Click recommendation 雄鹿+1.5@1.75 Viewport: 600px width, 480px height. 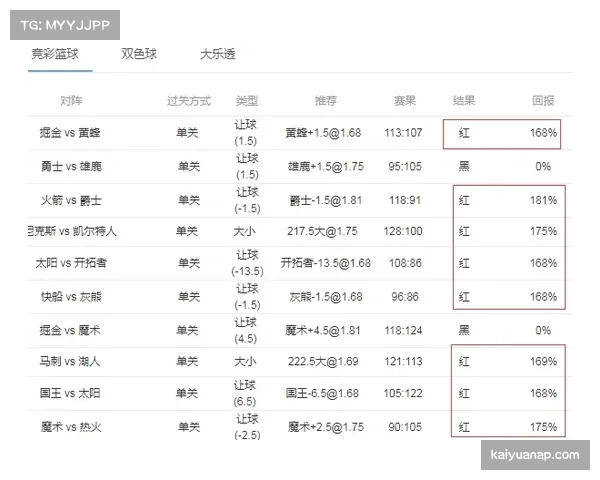326,167
